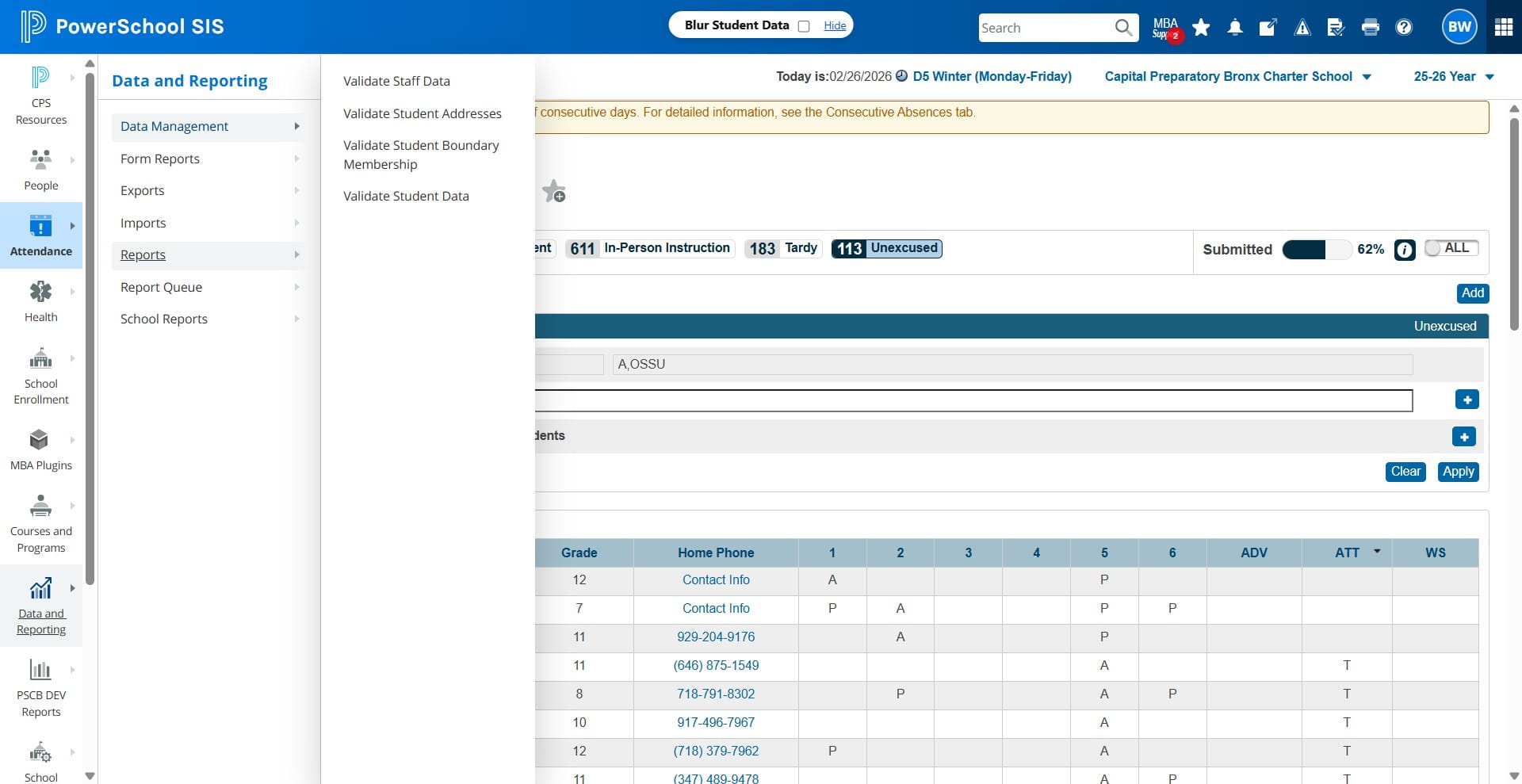
Task: Toggle the 183 Tardy filter chip
Action: [783, 249]
